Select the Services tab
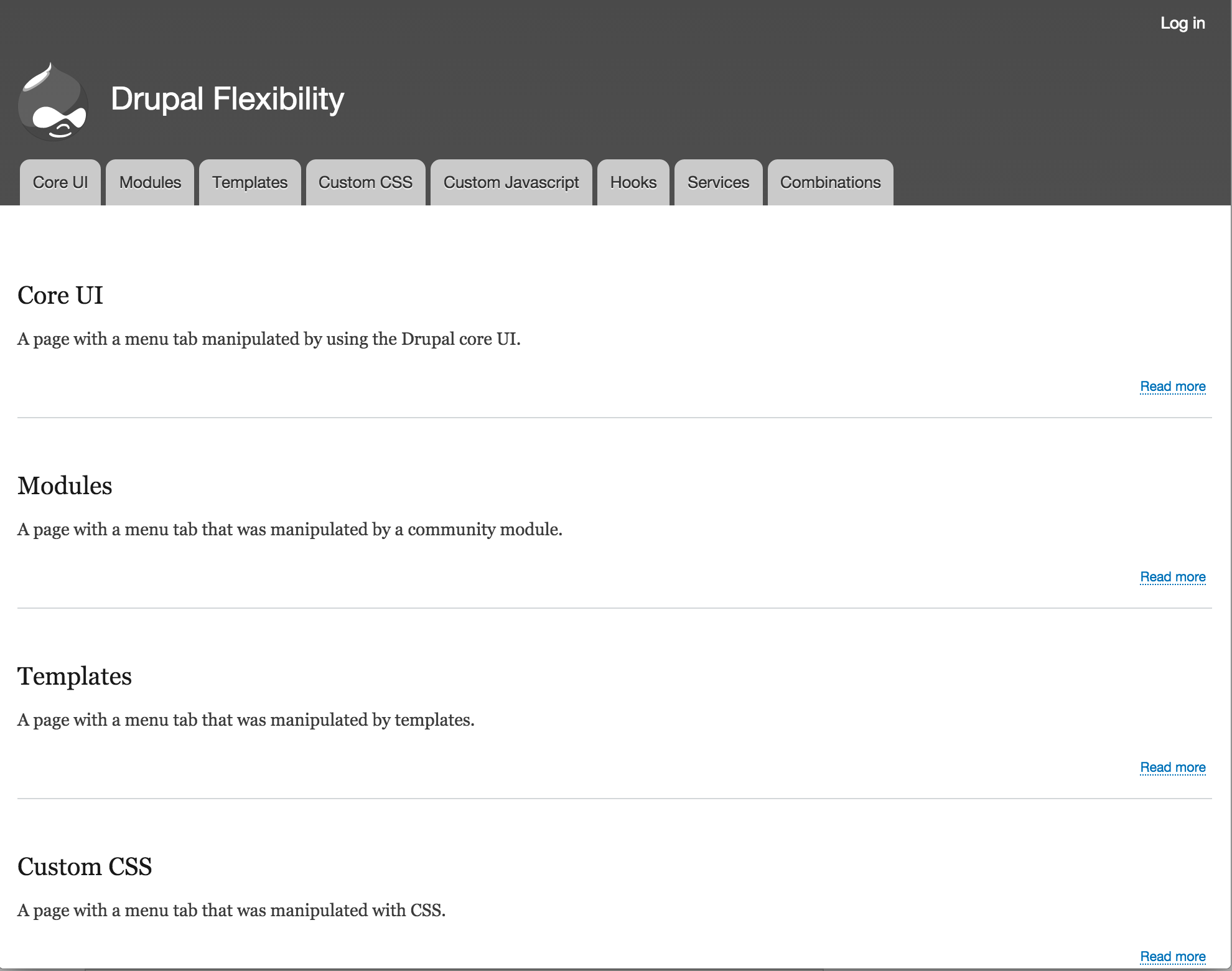1232x971 pixels. pyautogui.click(x=717, y=182)
